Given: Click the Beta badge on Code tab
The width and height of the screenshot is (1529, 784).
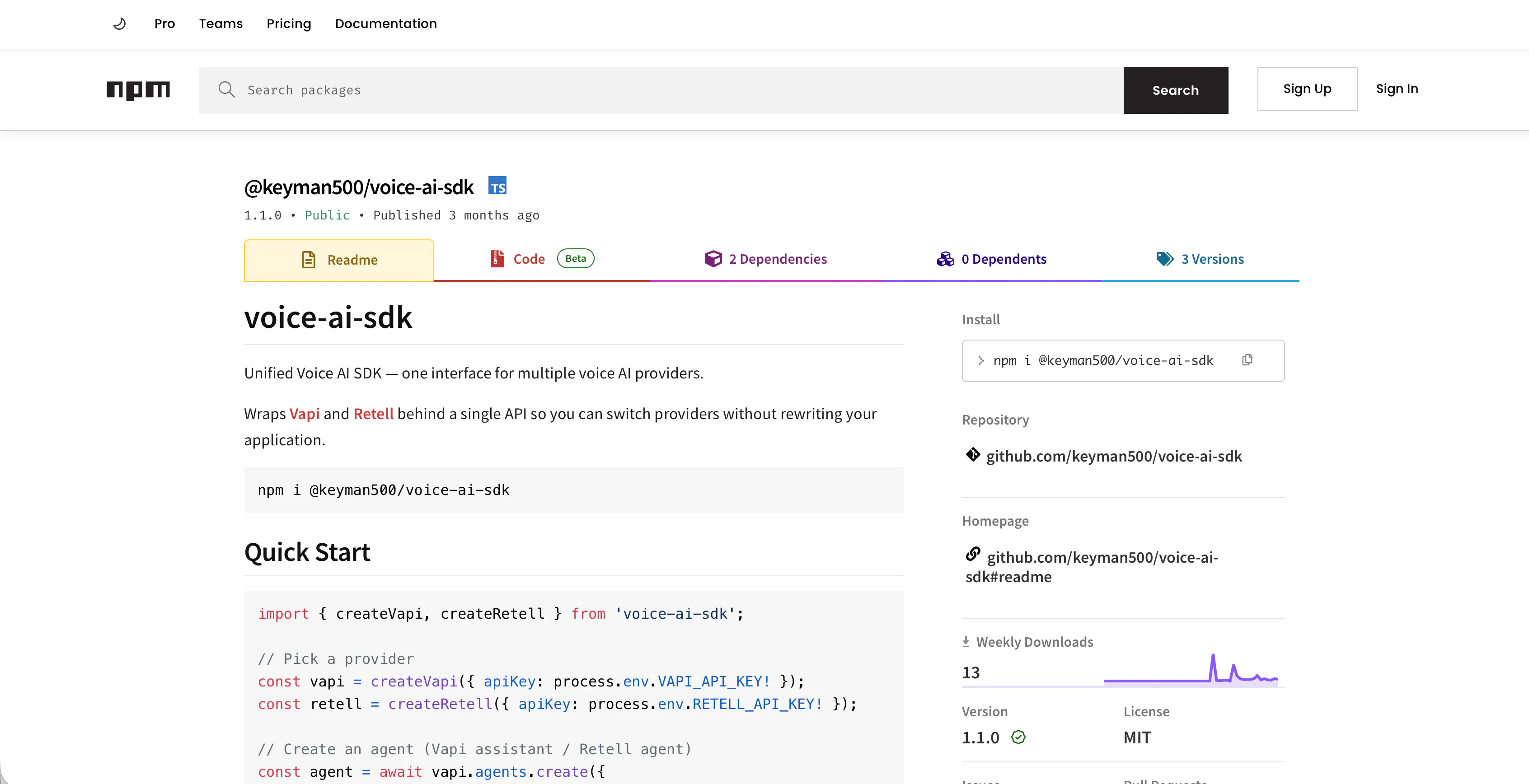Looking at the screenshot, I should click(575, 258).
